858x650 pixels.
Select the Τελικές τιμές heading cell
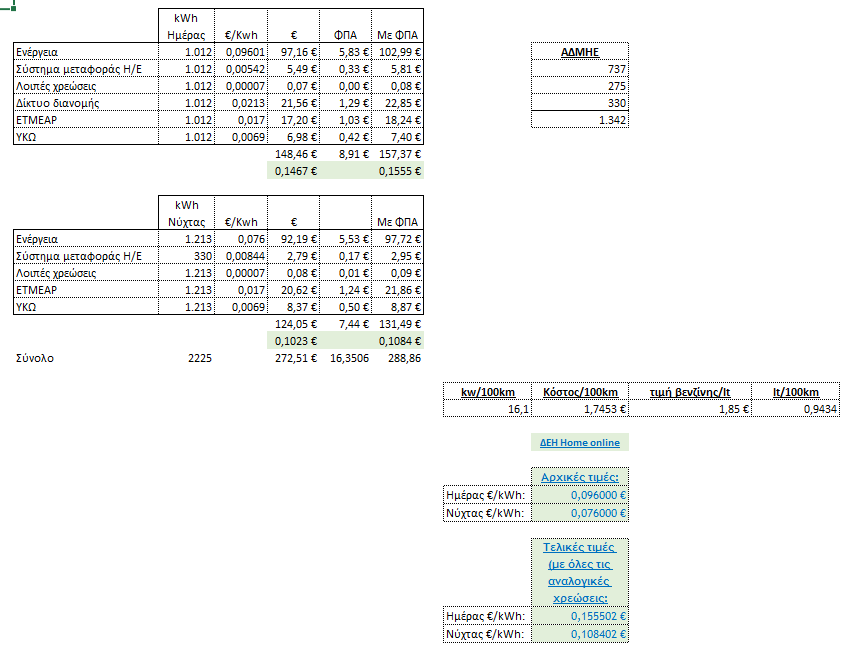[x=579, y=572]
